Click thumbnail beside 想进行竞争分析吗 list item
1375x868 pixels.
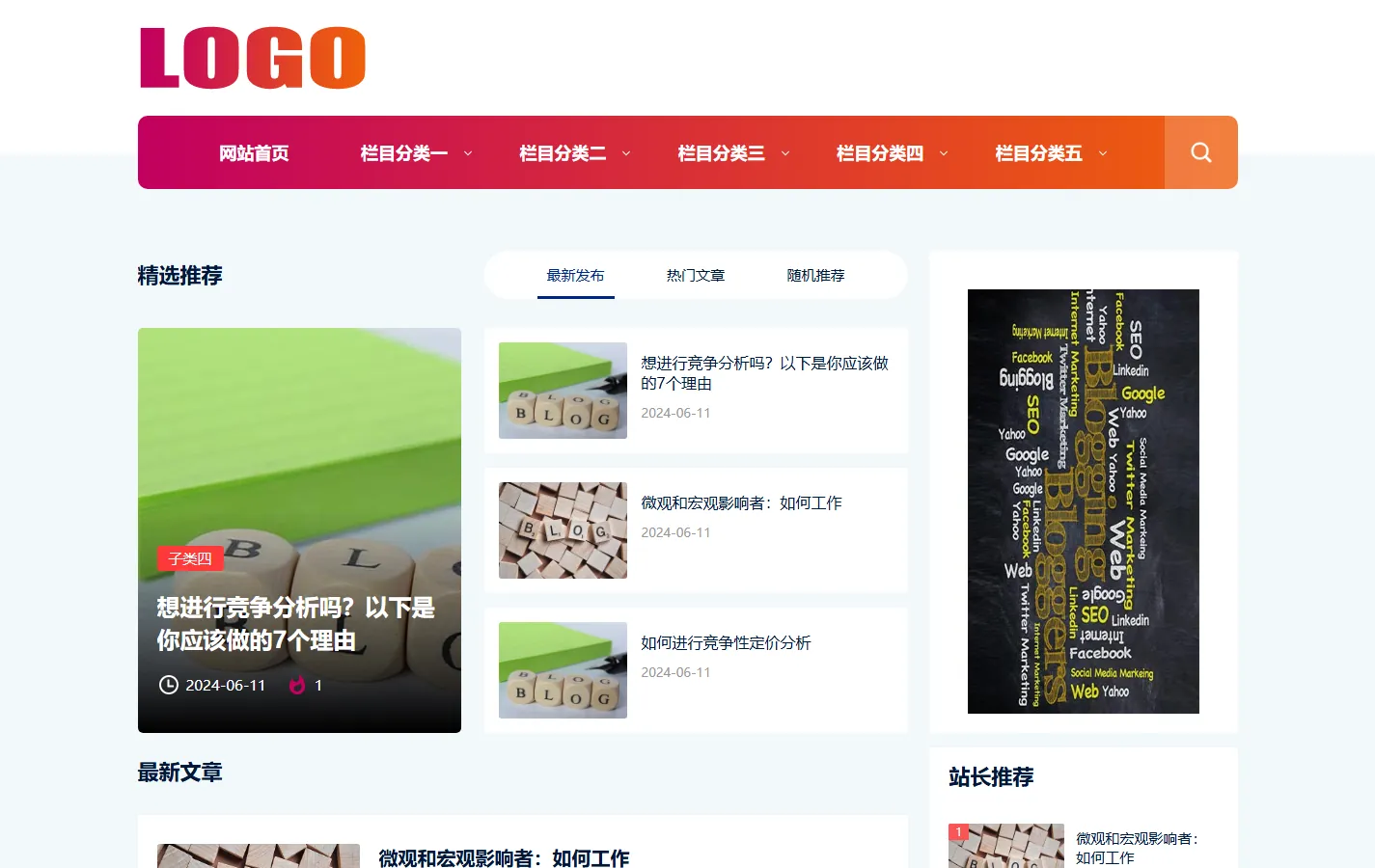pos(563,391)
